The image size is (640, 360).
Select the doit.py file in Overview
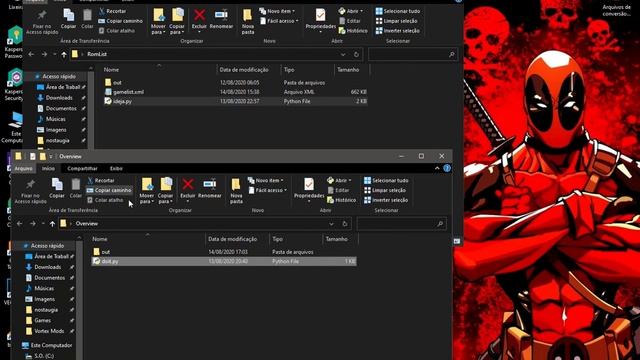pyautogui.click(x=224, y=261)
